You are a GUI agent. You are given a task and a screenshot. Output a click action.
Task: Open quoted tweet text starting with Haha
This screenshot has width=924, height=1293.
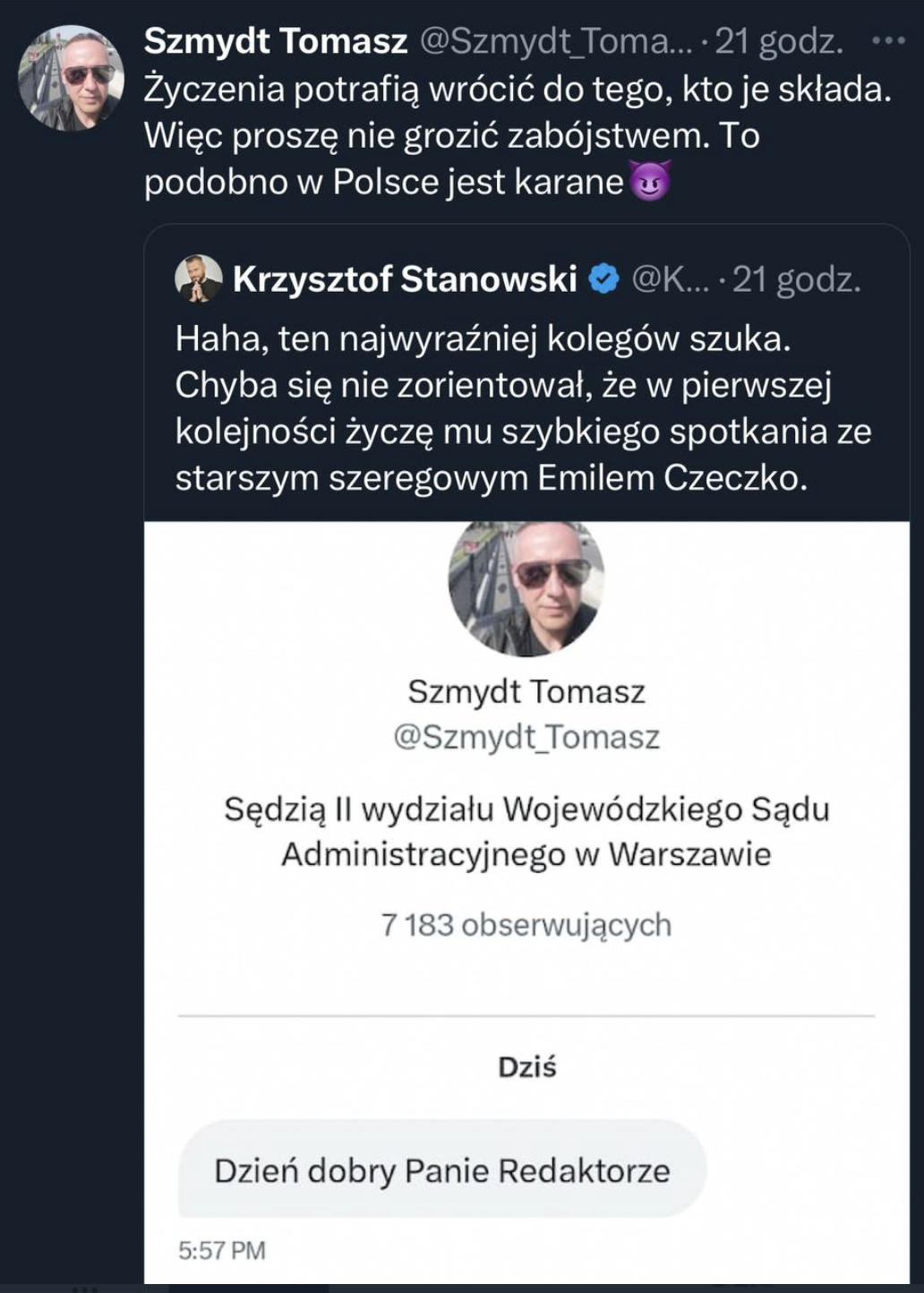[523, 408]
